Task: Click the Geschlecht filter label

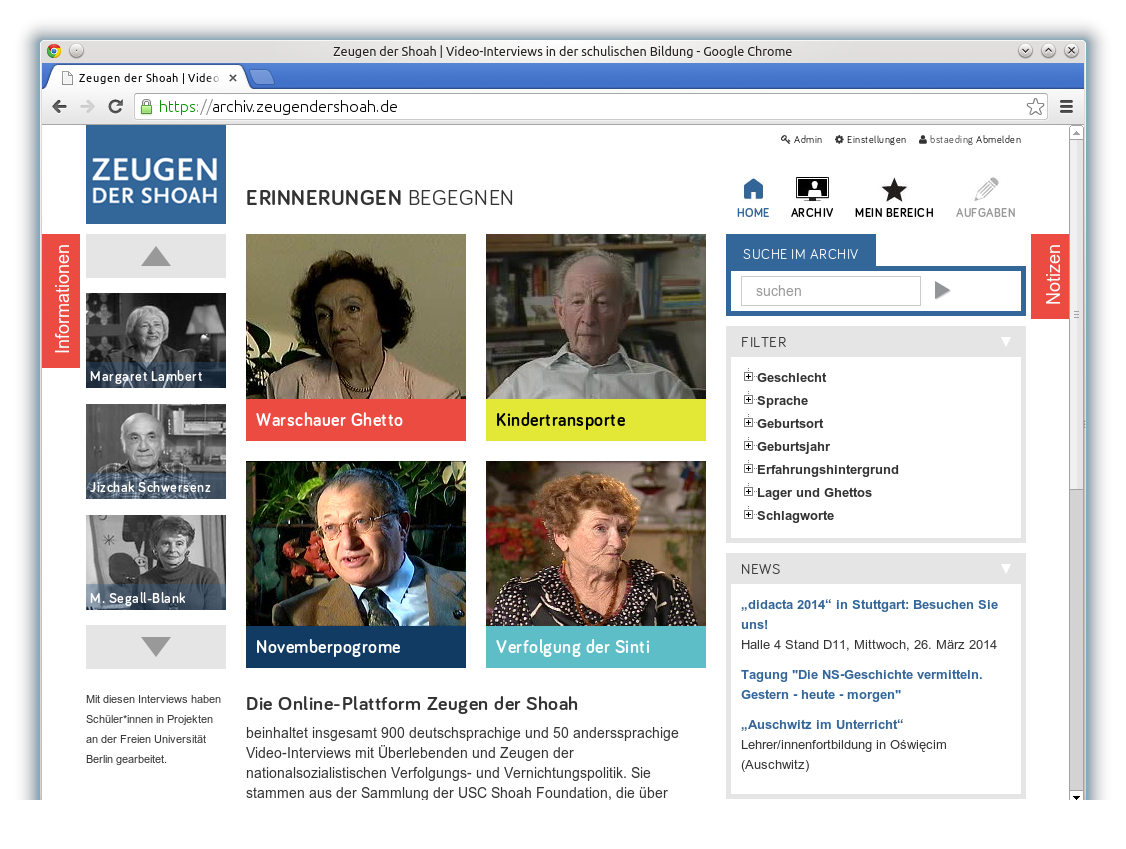Action: [x=791, y=377]
